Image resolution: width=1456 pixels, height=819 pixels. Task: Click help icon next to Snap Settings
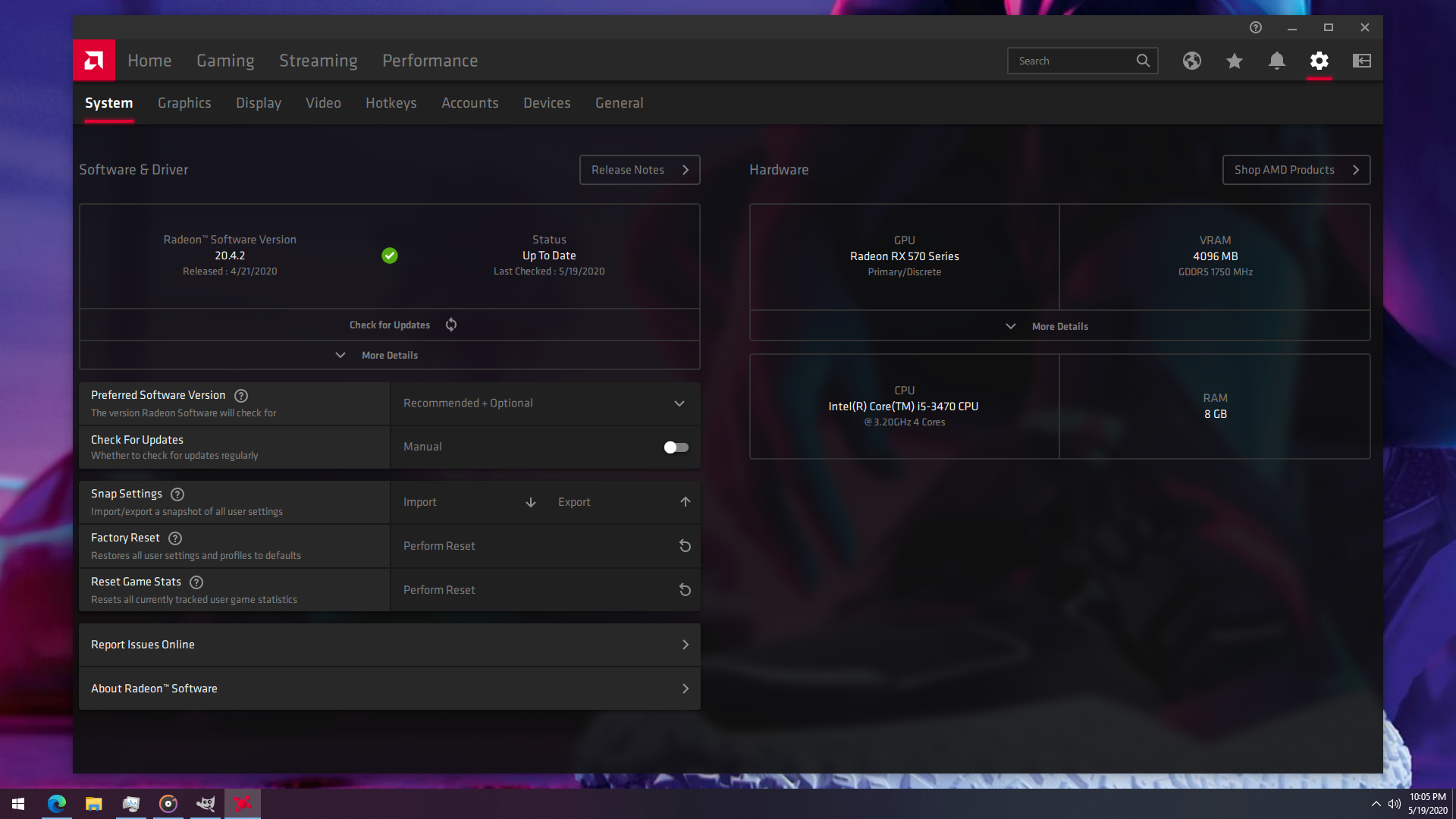tap(177, 494)
